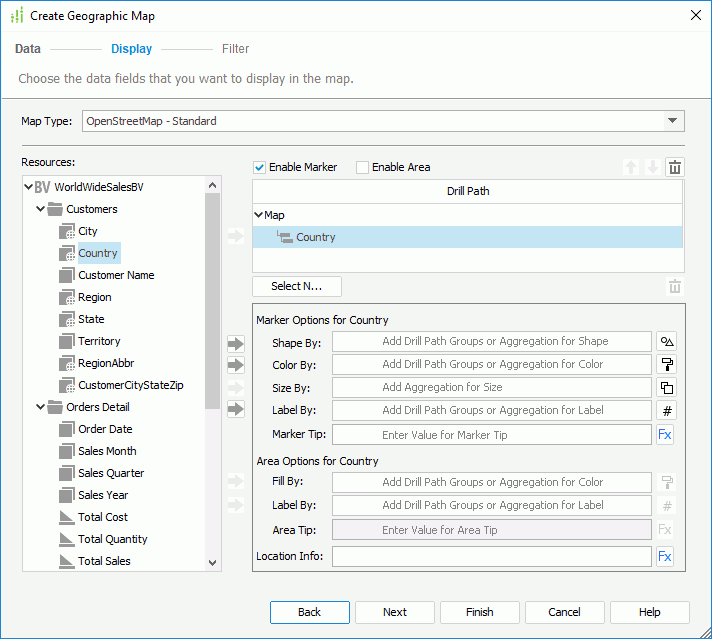Uncheck the Enable Marker checkbox
The height and width of the screenshot is (639, 712).
click(259, 167)
